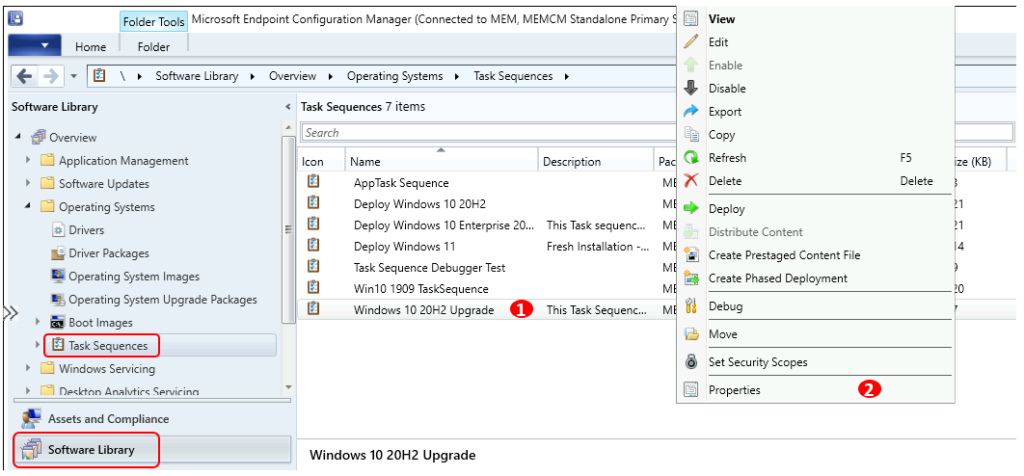
Task: Click Software Library in the breadcrumb
Action: pos(197,76)
